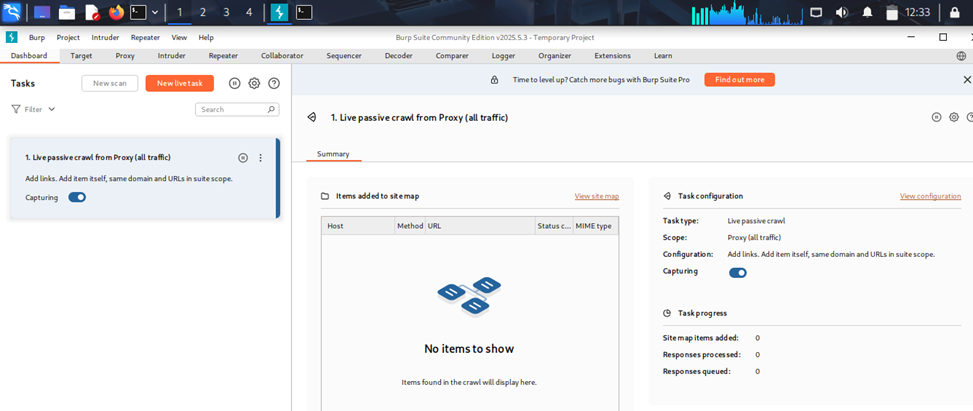This screenshot has width=973, height=411.
Task: Open the View configuration link
Action: point(930,196)
